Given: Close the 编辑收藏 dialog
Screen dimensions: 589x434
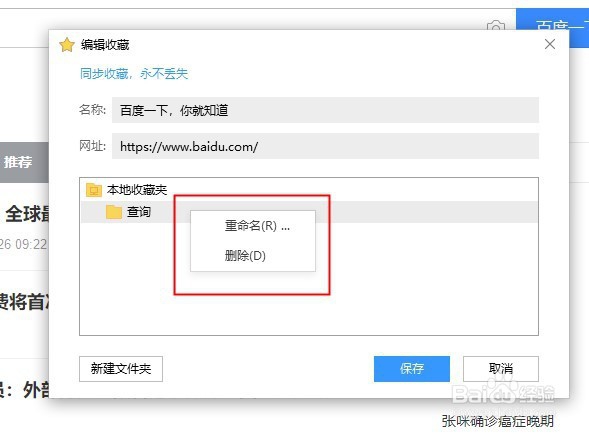Looking at the screenshot, I should coord(550,44).
